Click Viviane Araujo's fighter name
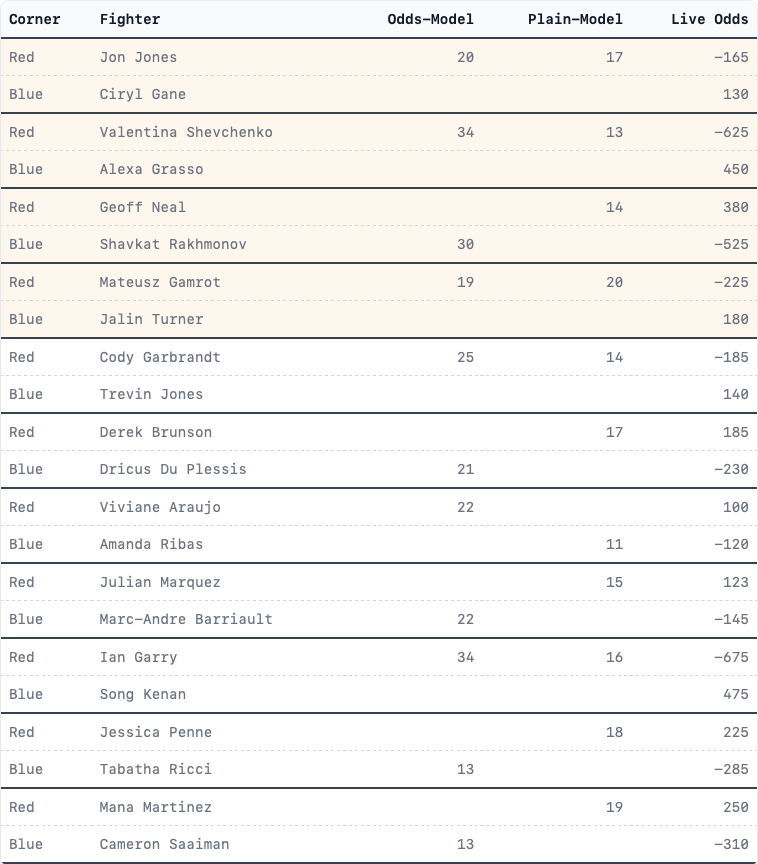The image size is (758, 864). pyautogui.click(x=160, y=507)
